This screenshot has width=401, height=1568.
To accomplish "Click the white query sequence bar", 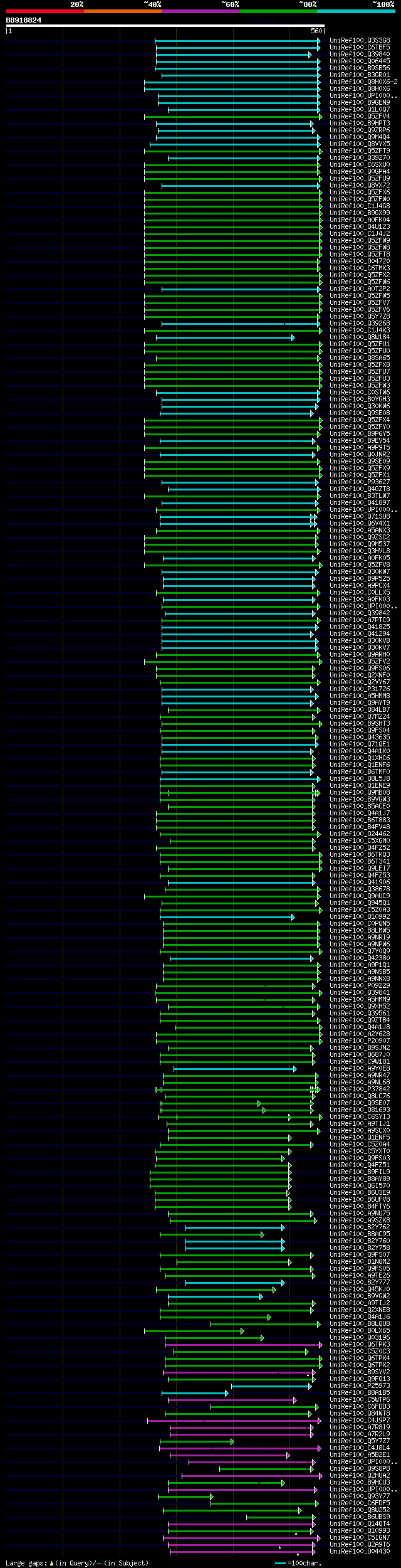I will point(165,26).
